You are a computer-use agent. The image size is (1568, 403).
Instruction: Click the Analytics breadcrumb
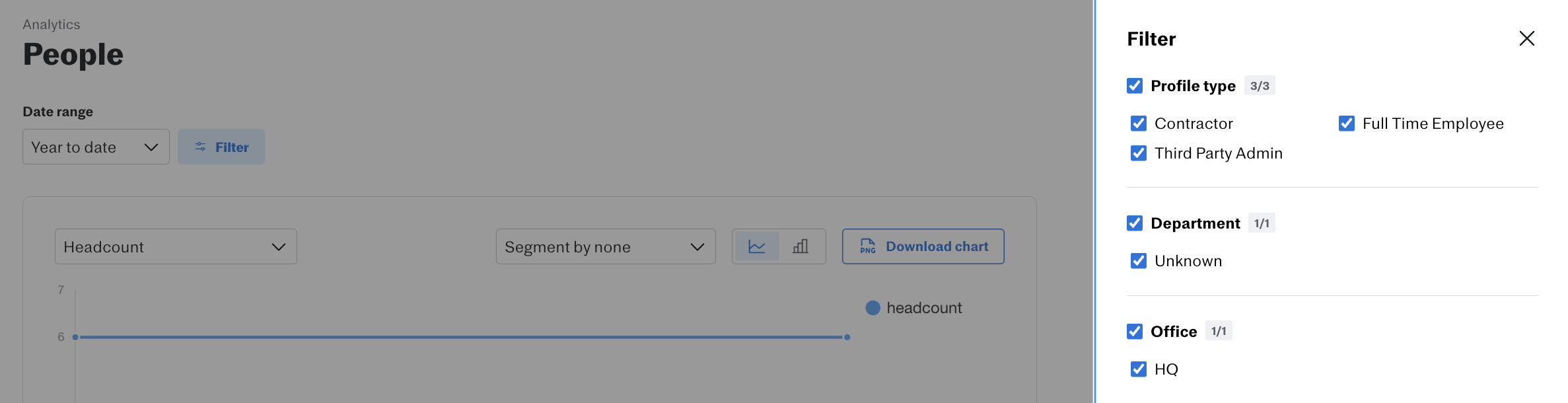[x=52, y=24]
